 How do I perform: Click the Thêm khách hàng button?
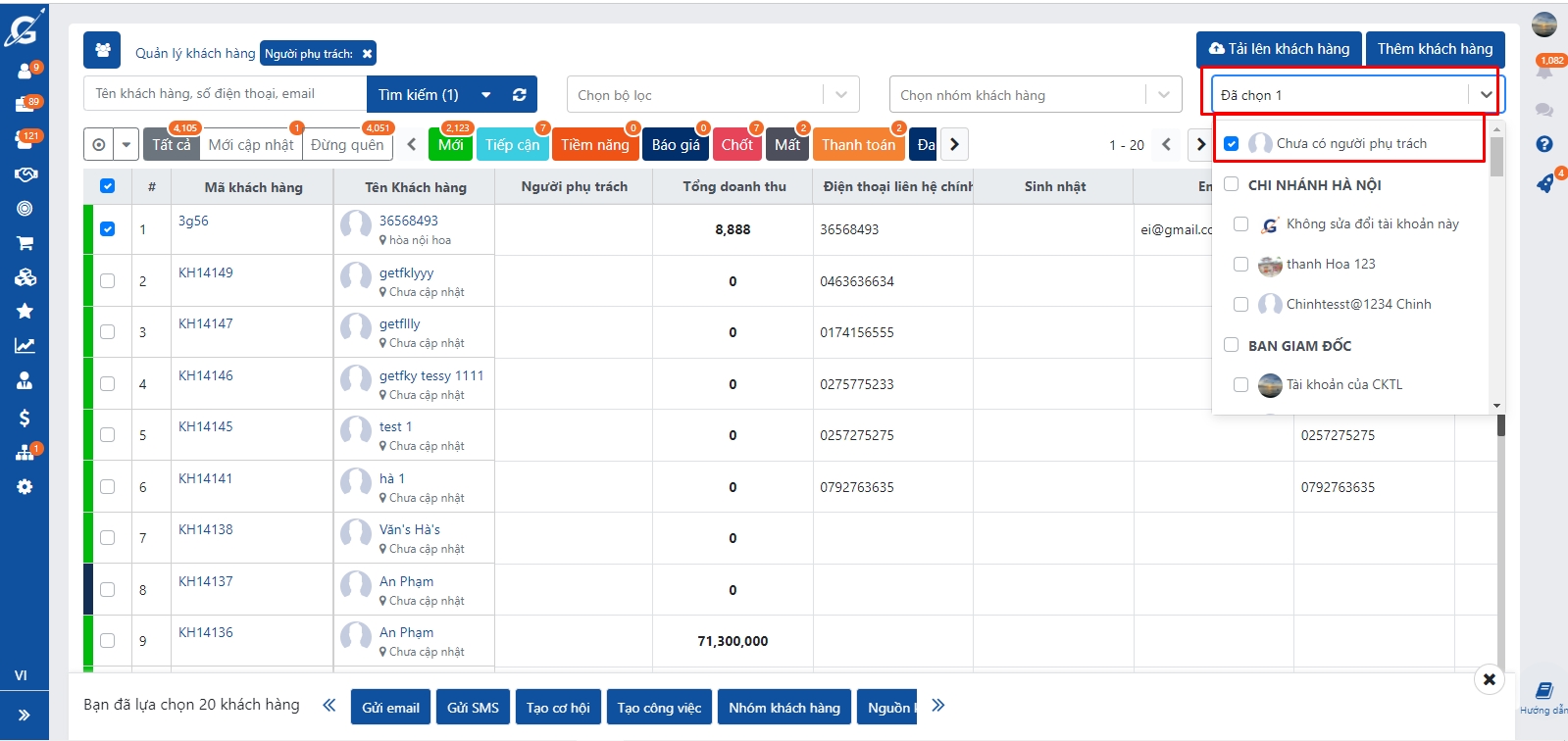(x=1435, y=49)
